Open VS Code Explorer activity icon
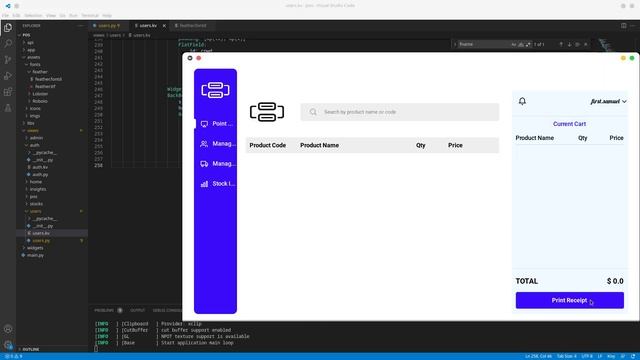The height and width of the screenshot is (360, 640). click(8, 28)
